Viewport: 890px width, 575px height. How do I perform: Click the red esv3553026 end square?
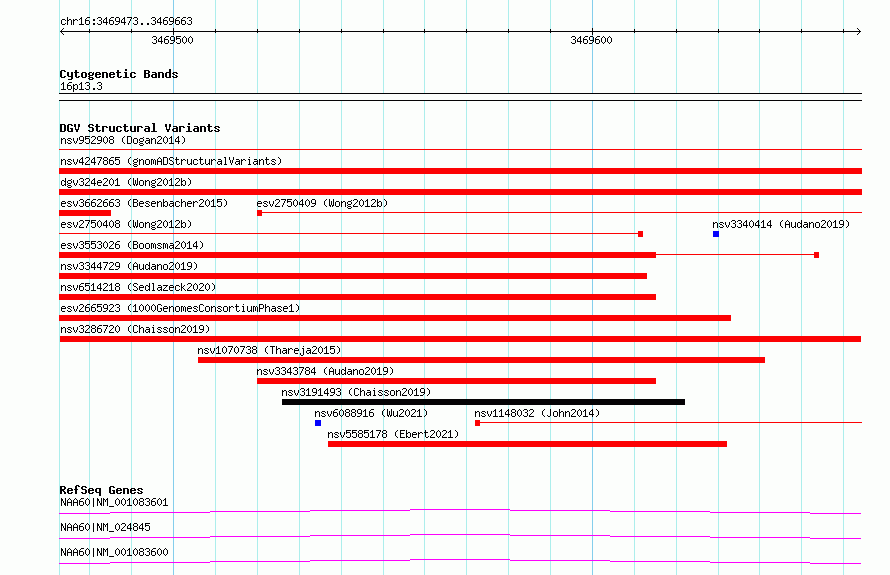[816, 255]
